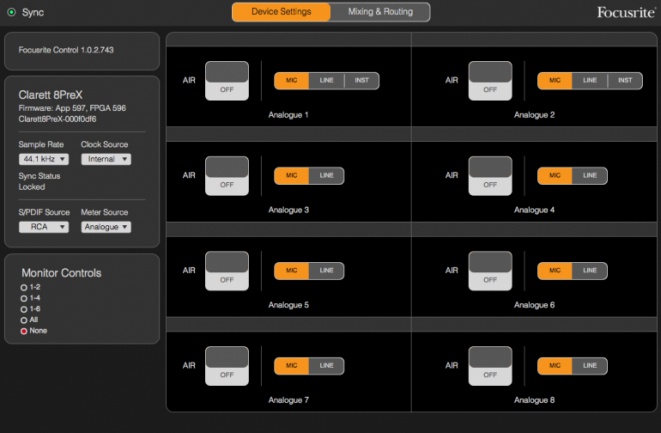Turn on AIR for Analogue 5
The height and width of the screenshot is (433, 661).
227,271
